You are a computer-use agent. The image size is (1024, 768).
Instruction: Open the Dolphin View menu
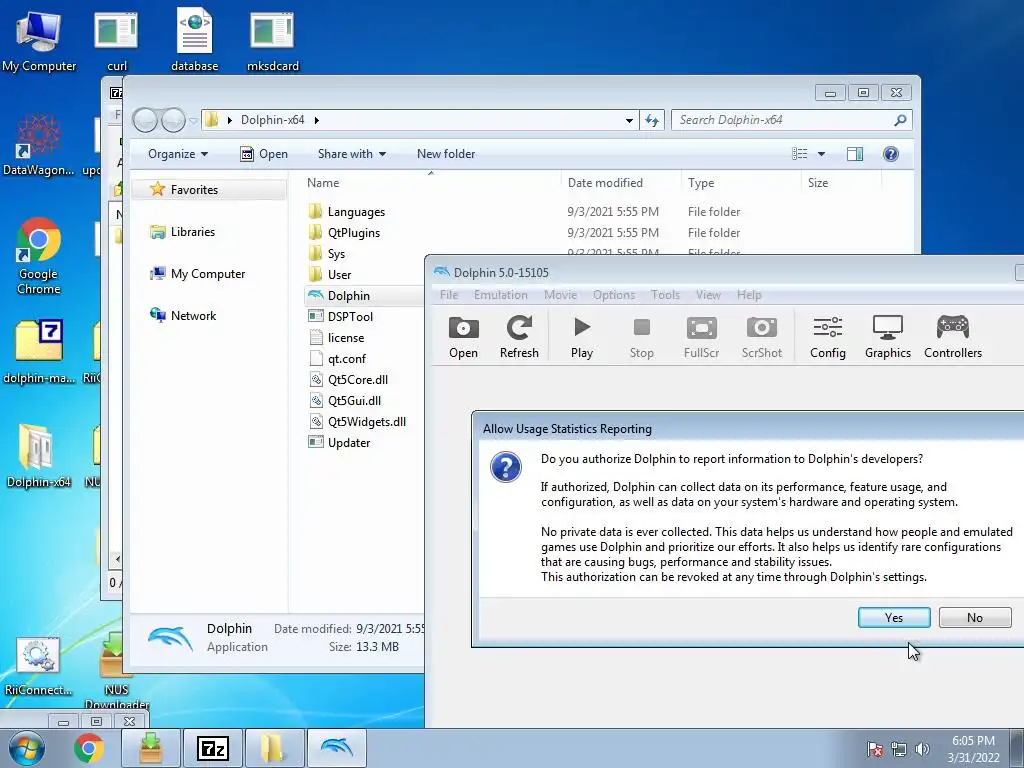(x=708, y=295)
